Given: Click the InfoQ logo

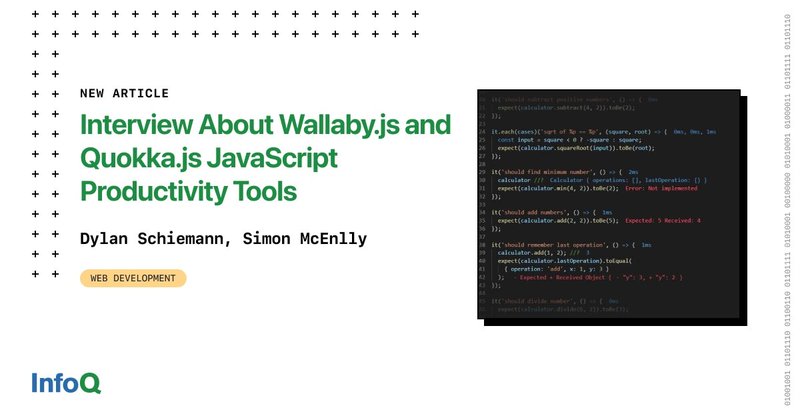Looking at the screenshot, I should [66, 383].
